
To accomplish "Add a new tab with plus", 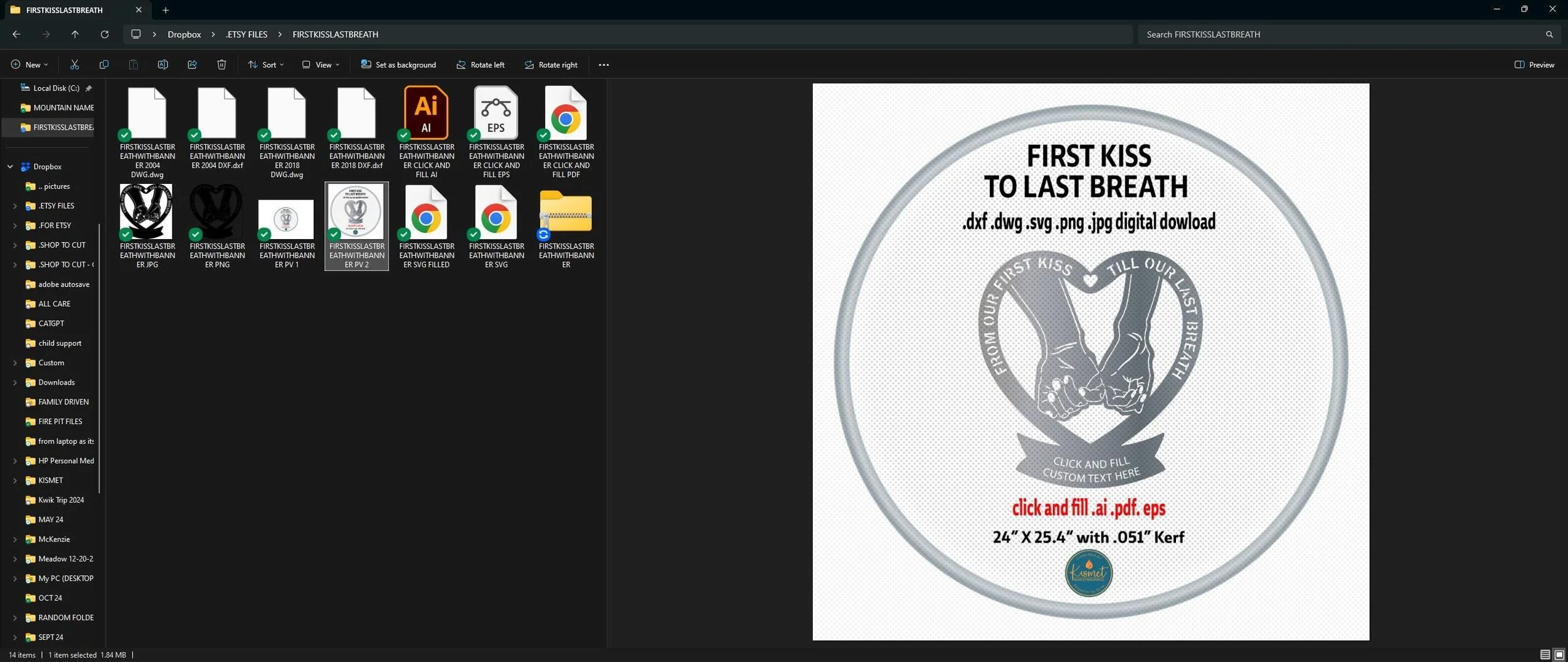I will coord(166,10).
